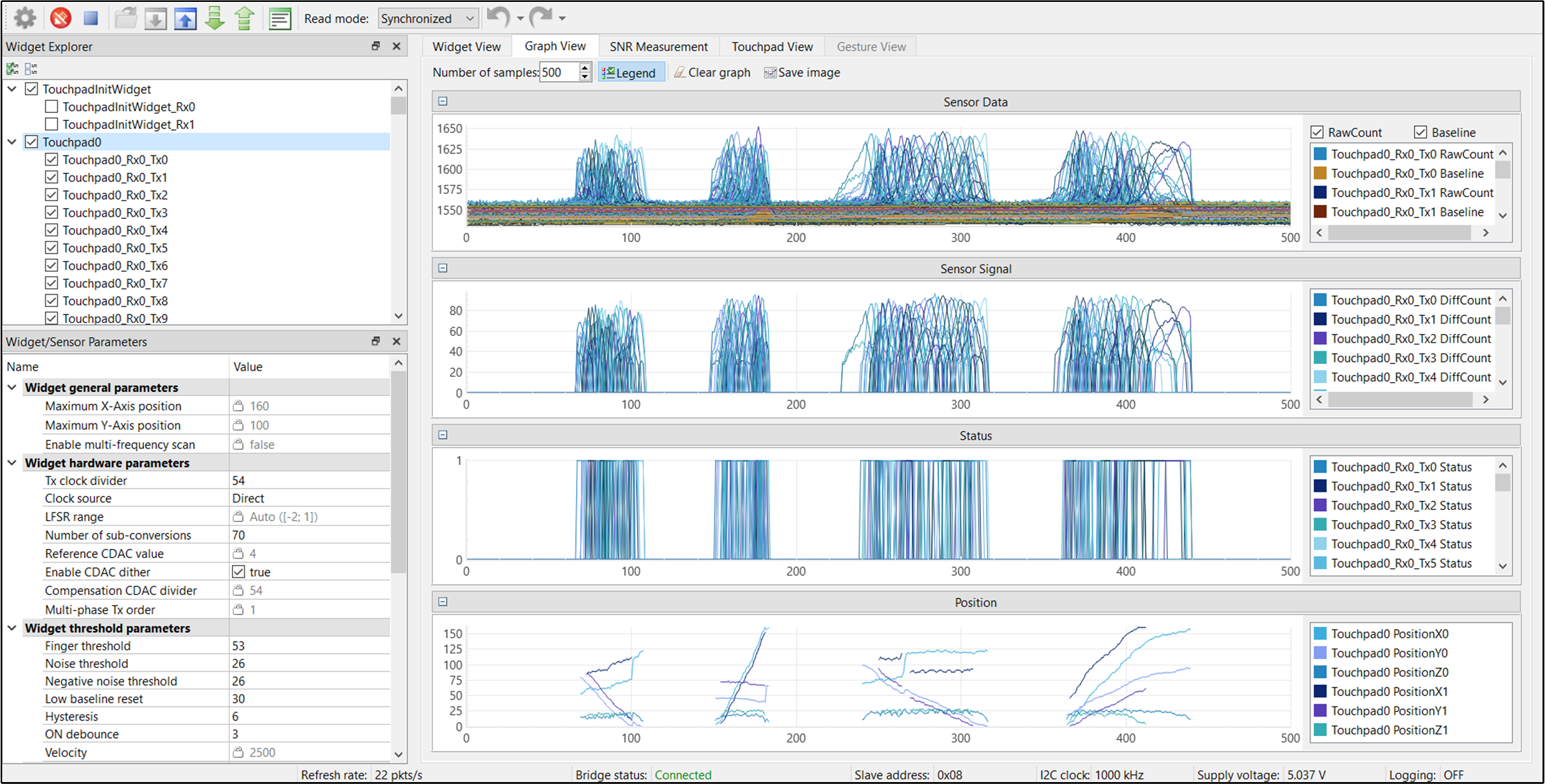
Task: Open the SNR Measurement tab
Action: tap(658, 46)
